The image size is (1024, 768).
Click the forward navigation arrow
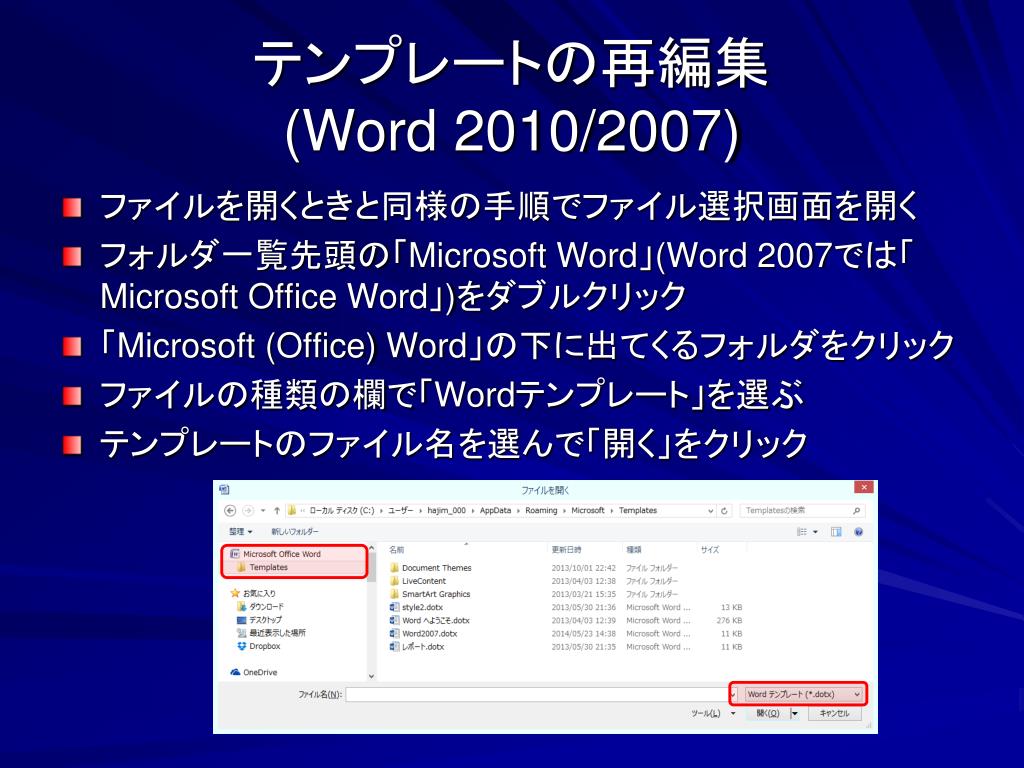click(x=248, y=511)
